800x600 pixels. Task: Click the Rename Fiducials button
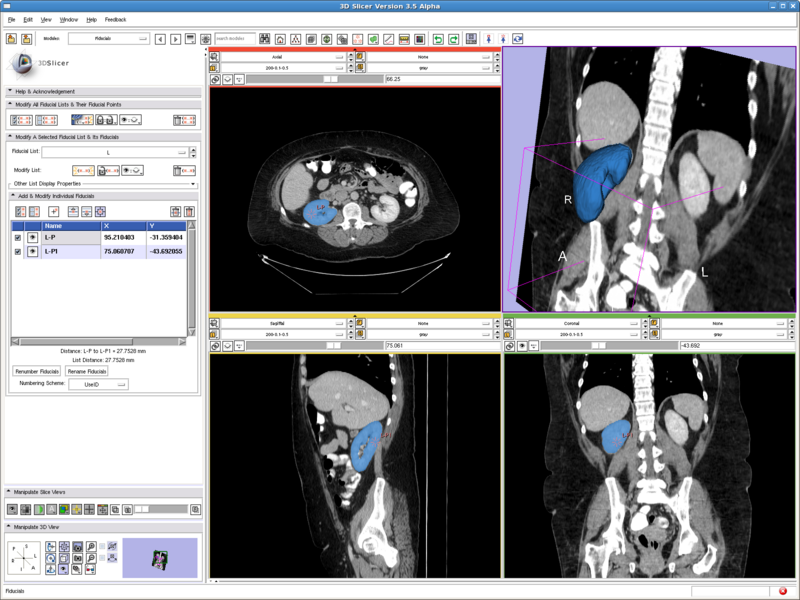tap(90, 371)
